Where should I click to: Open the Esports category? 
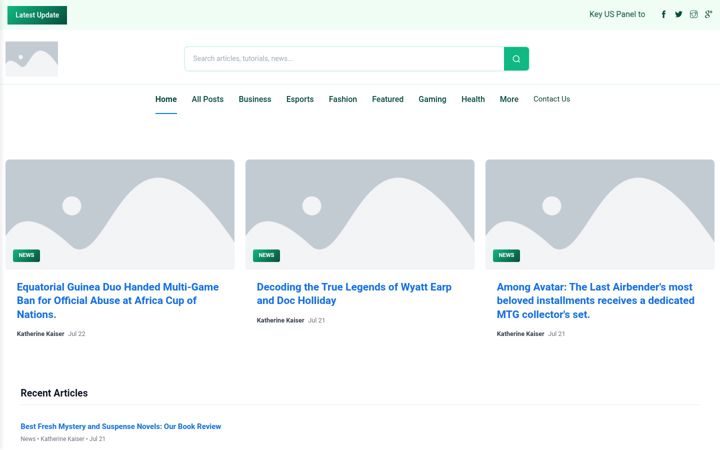(x=300, y=99)
